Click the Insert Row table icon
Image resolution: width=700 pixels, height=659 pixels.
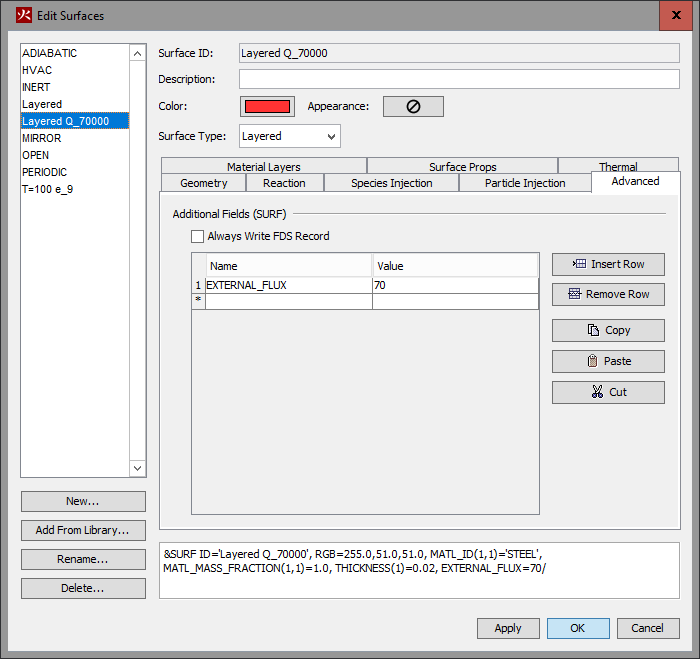pos(579,264)
